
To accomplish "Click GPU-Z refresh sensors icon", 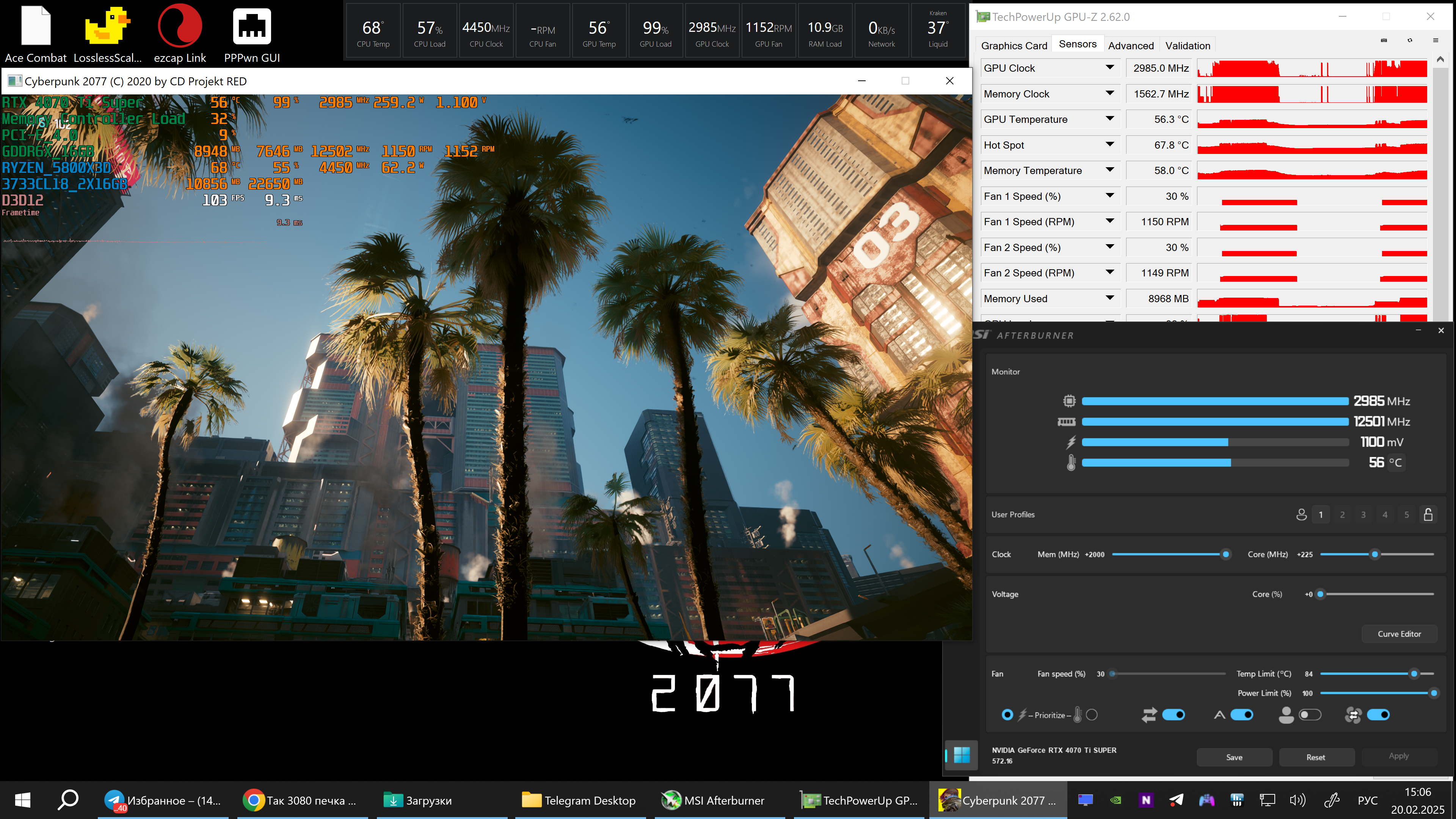I will pos(1410,40).
